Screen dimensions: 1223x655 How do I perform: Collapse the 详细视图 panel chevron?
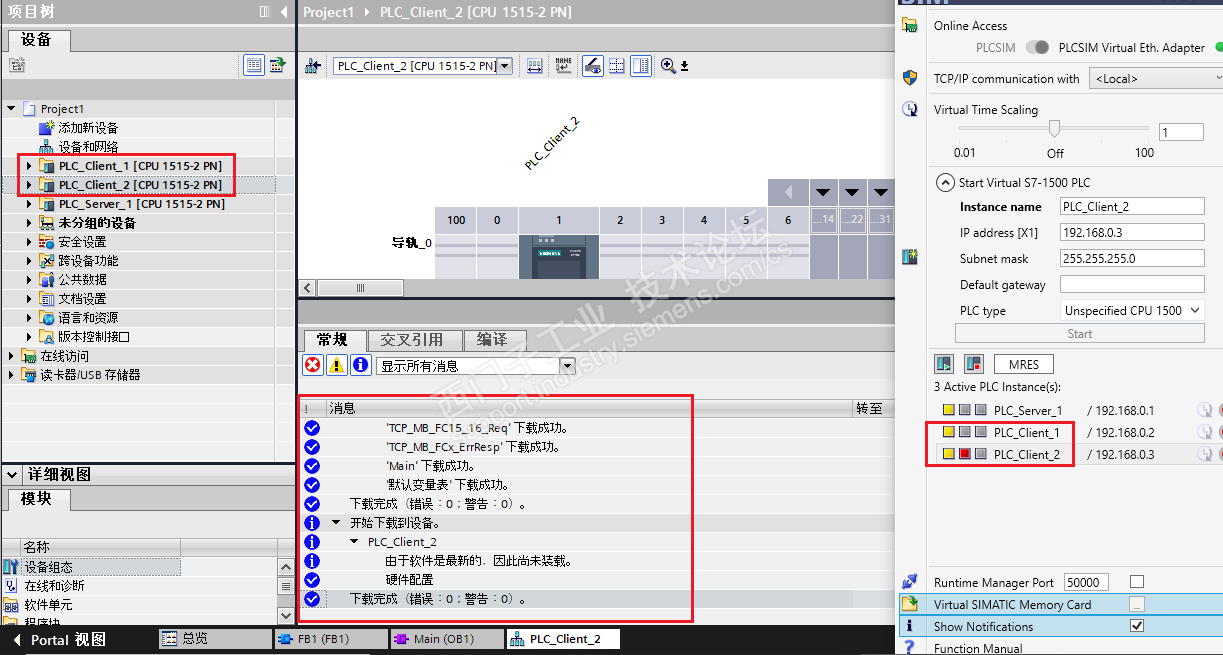(12, 475)
